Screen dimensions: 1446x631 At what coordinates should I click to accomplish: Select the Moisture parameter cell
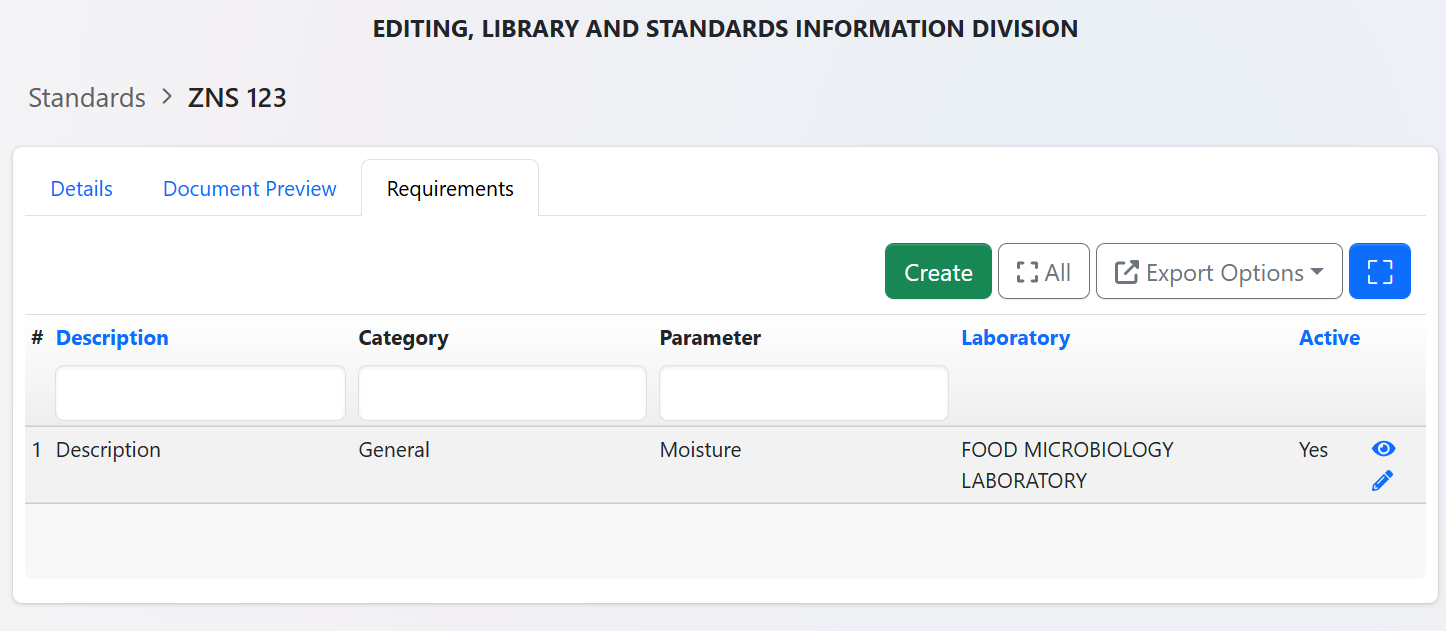tap(700, 450)
